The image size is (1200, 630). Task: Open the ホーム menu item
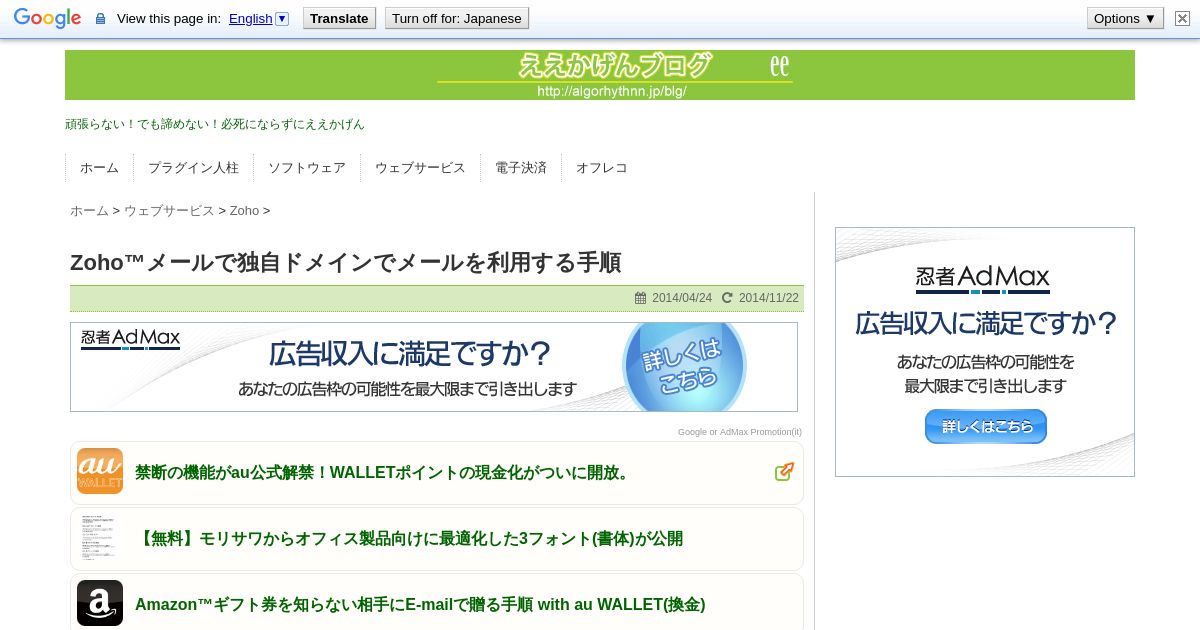click(x=99, y=168)
